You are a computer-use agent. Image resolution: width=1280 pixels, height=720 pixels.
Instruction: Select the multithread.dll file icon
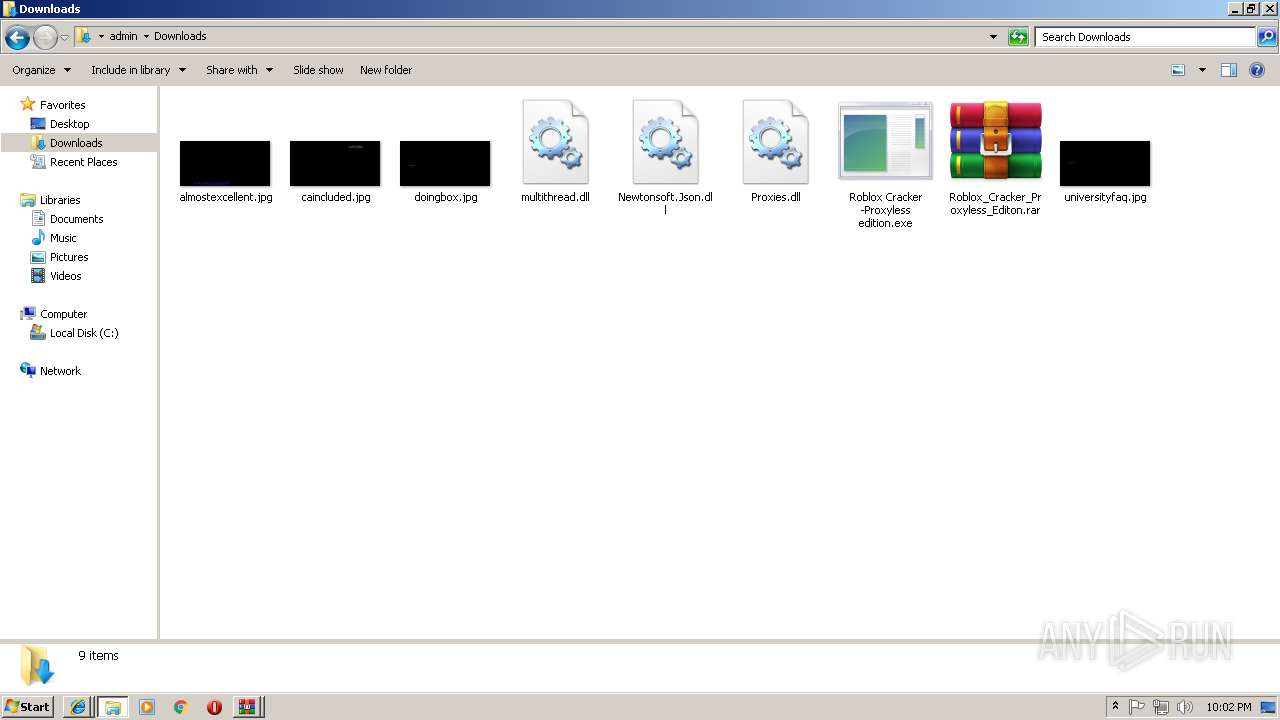[555, 142]
